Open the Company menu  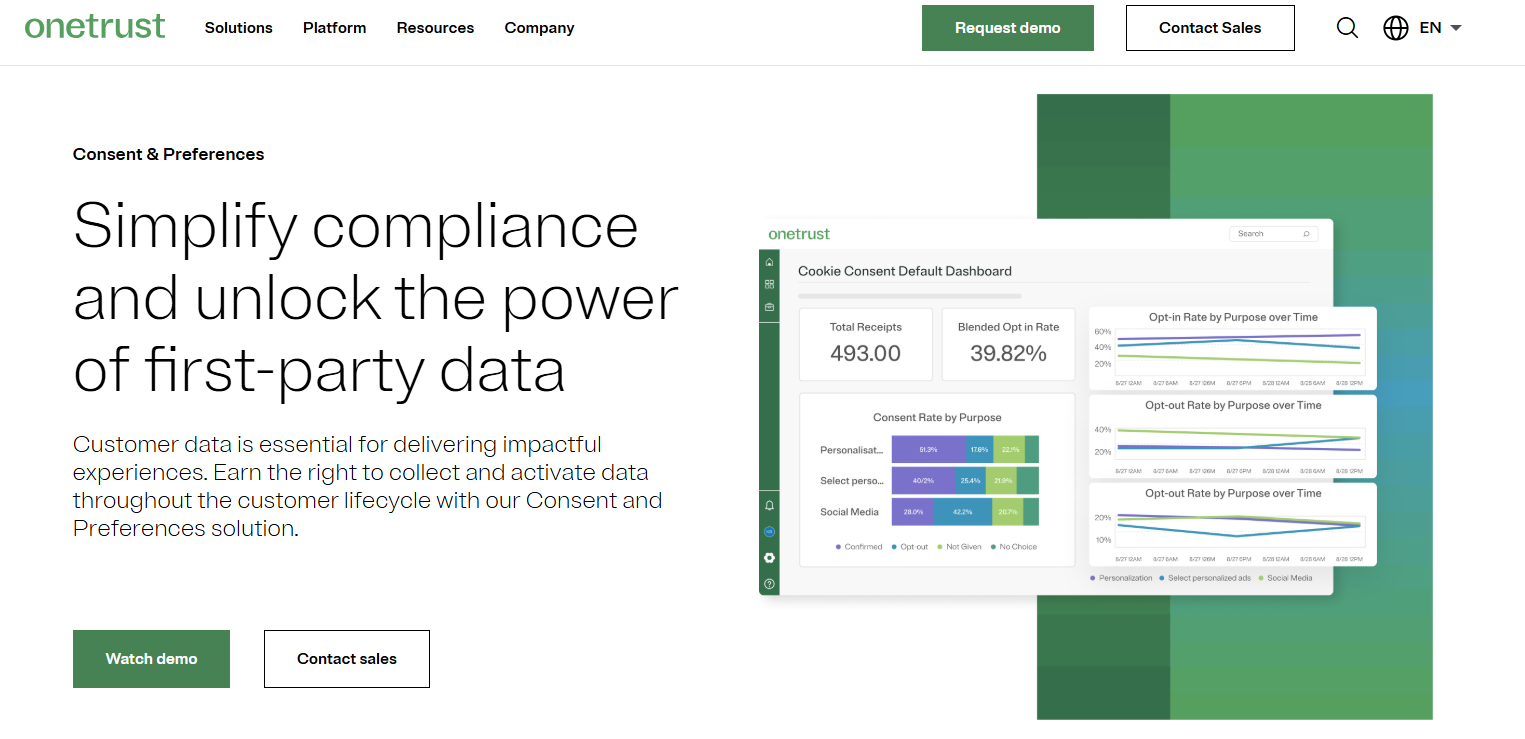[539, 28]
